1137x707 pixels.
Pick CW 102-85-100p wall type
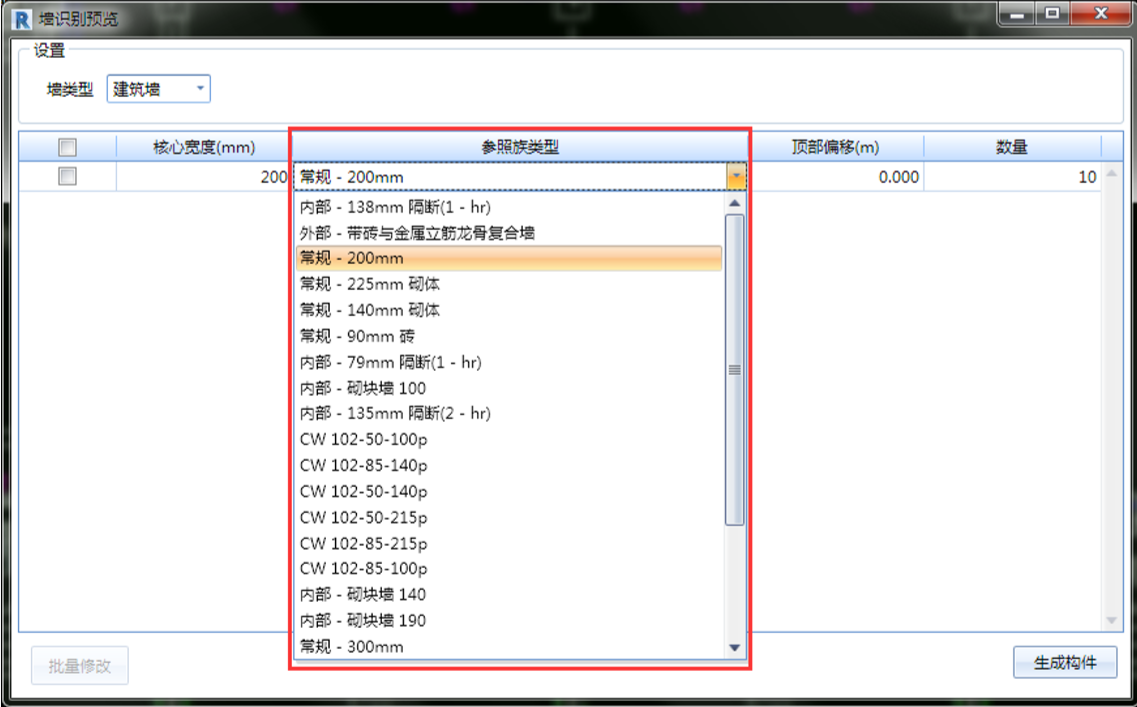click(509, 569)
